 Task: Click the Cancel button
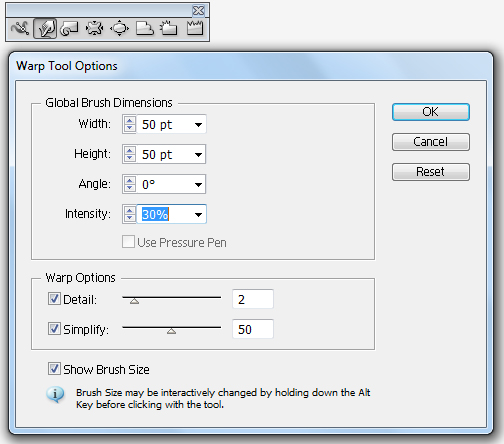(x=431, y=142)
